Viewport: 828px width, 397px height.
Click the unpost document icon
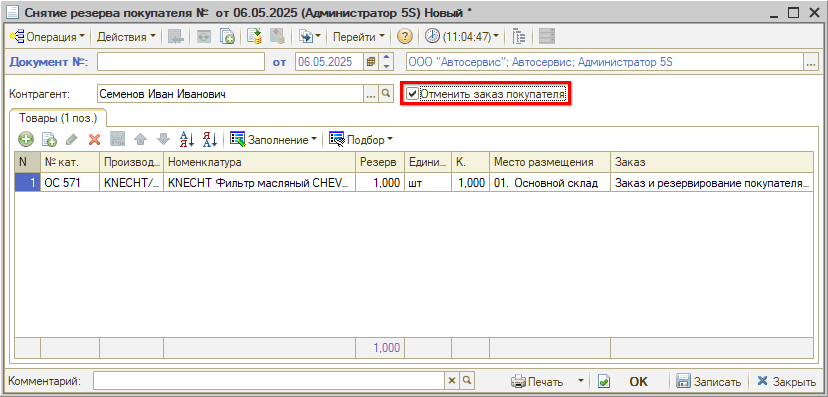click(277, 37)
